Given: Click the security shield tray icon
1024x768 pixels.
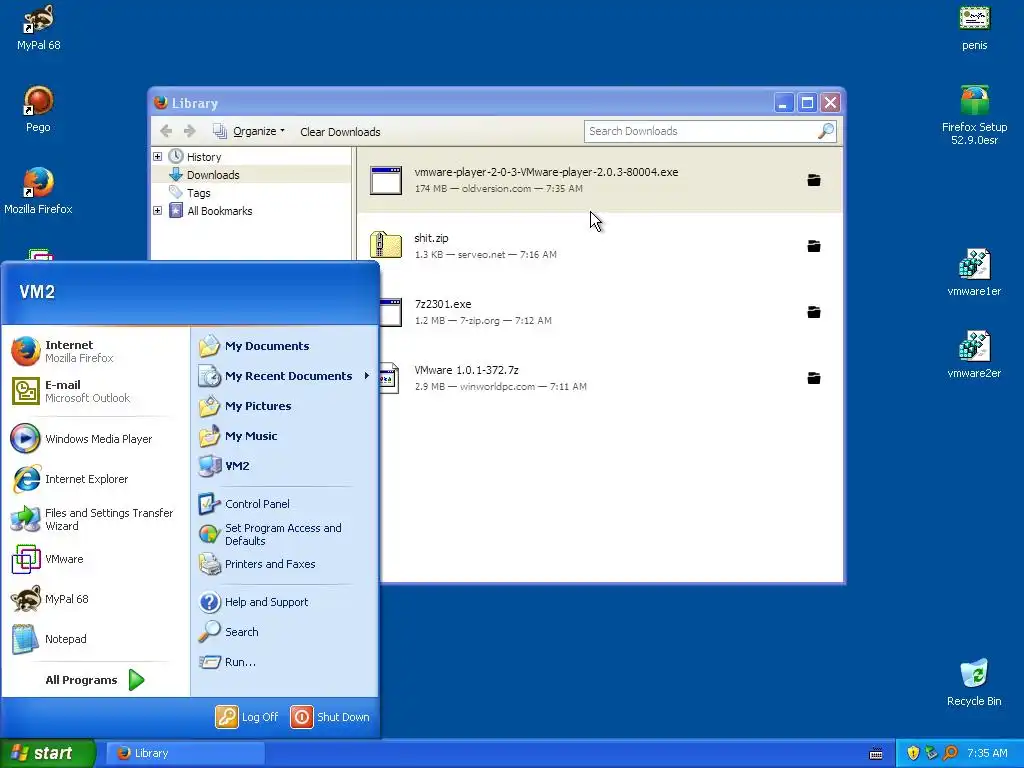Looking at the screenshot, I should coord(913,753).
